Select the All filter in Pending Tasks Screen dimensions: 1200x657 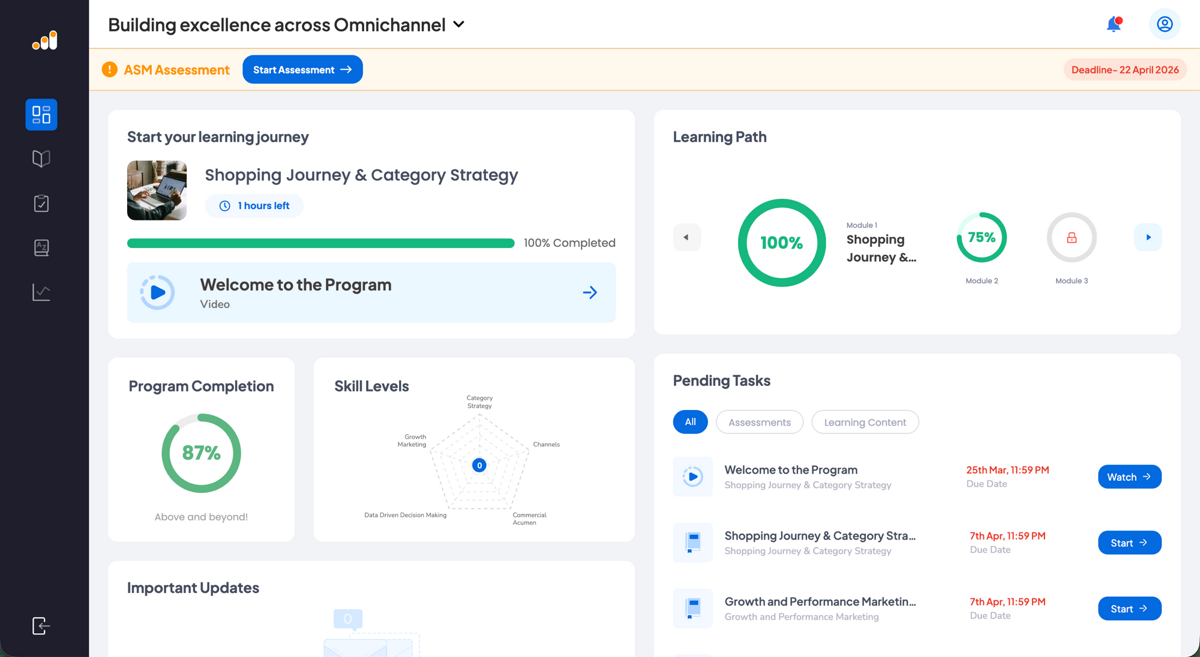[690, 422]
